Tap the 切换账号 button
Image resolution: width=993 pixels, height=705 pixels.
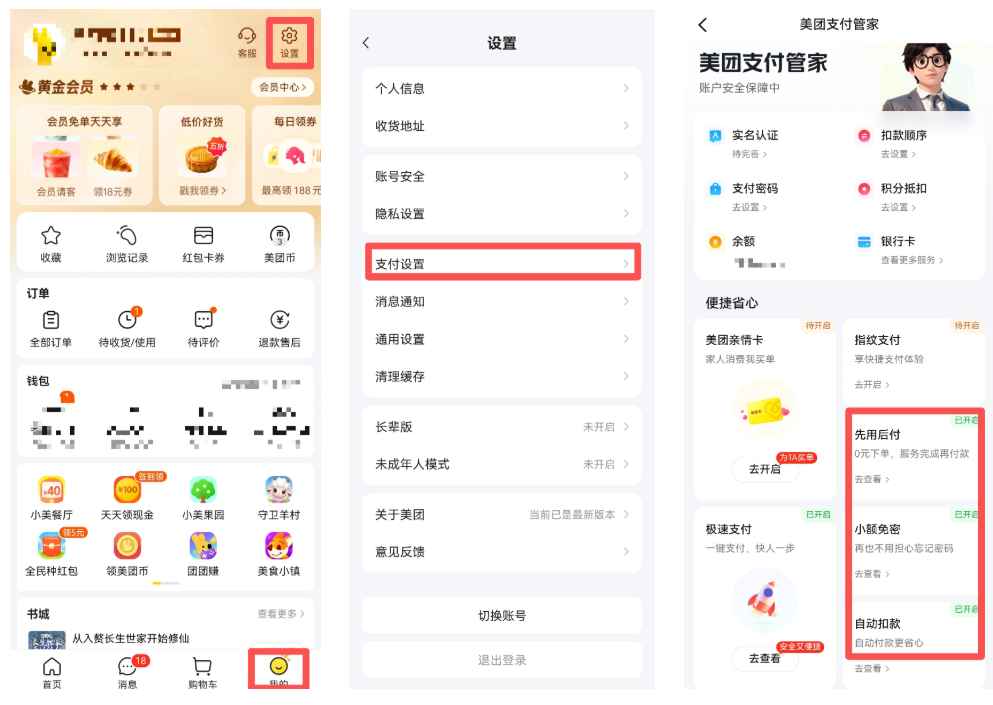(502, 616)
